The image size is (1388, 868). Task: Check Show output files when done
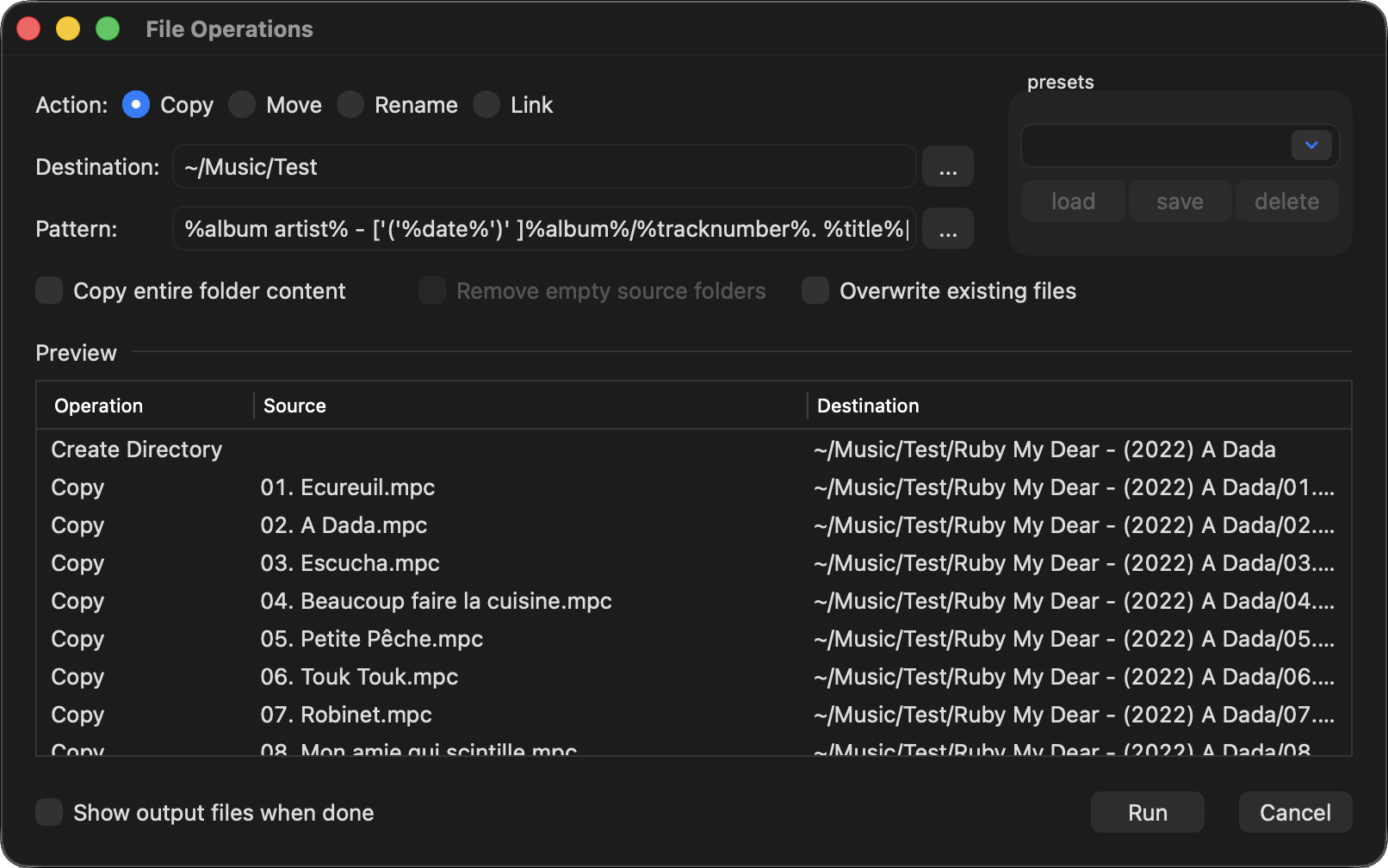pos(50,813)
